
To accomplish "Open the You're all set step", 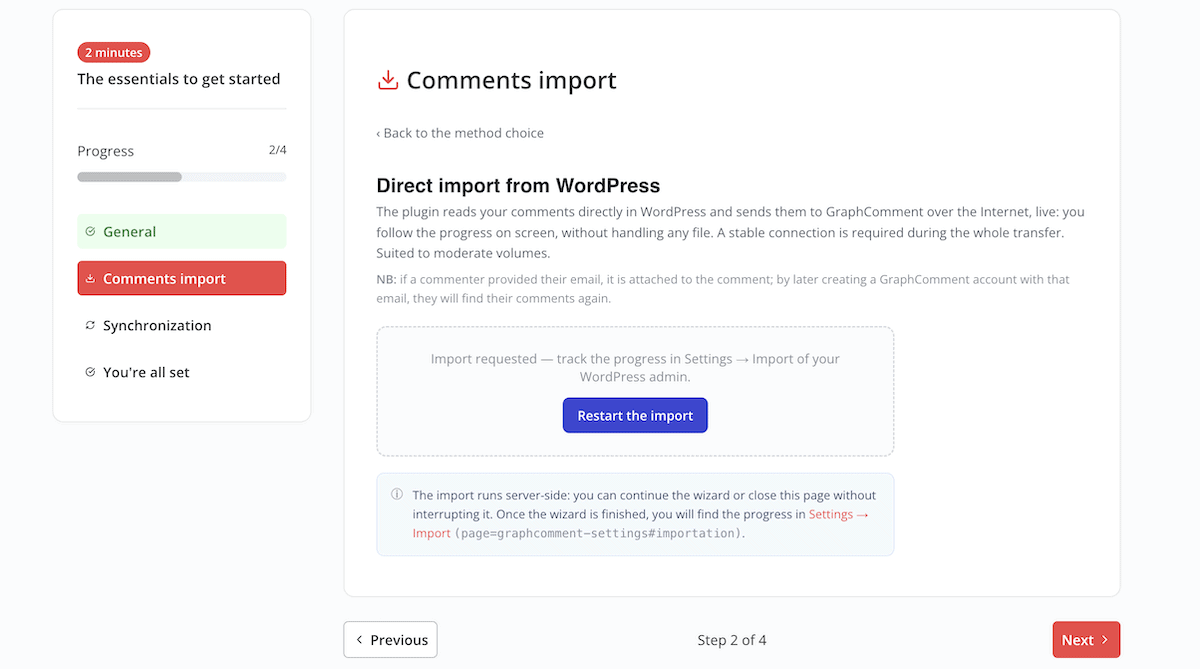I will (x=182, y=372).
